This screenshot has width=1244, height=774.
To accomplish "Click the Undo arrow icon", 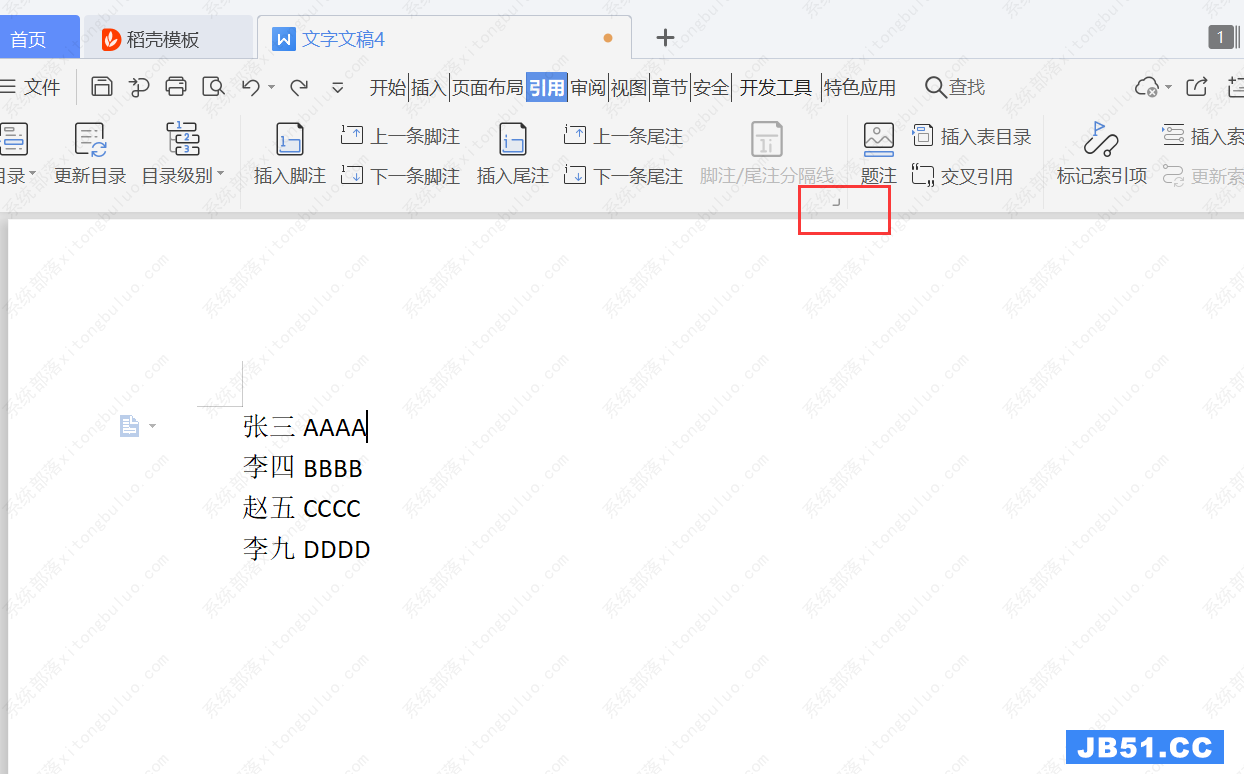I will coord(251,87).
